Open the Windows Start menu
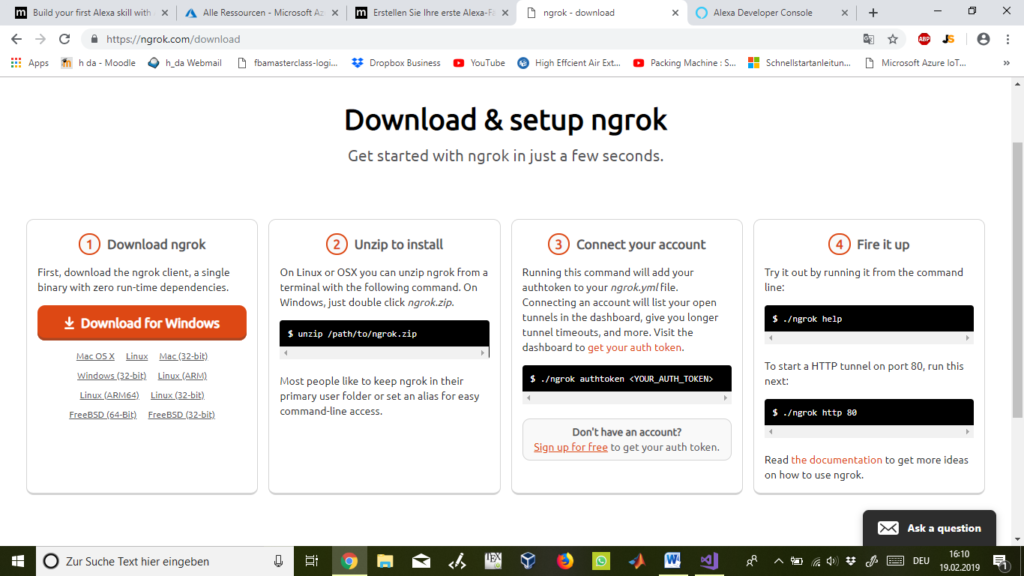1024x576 pixels. click(18, 561)
